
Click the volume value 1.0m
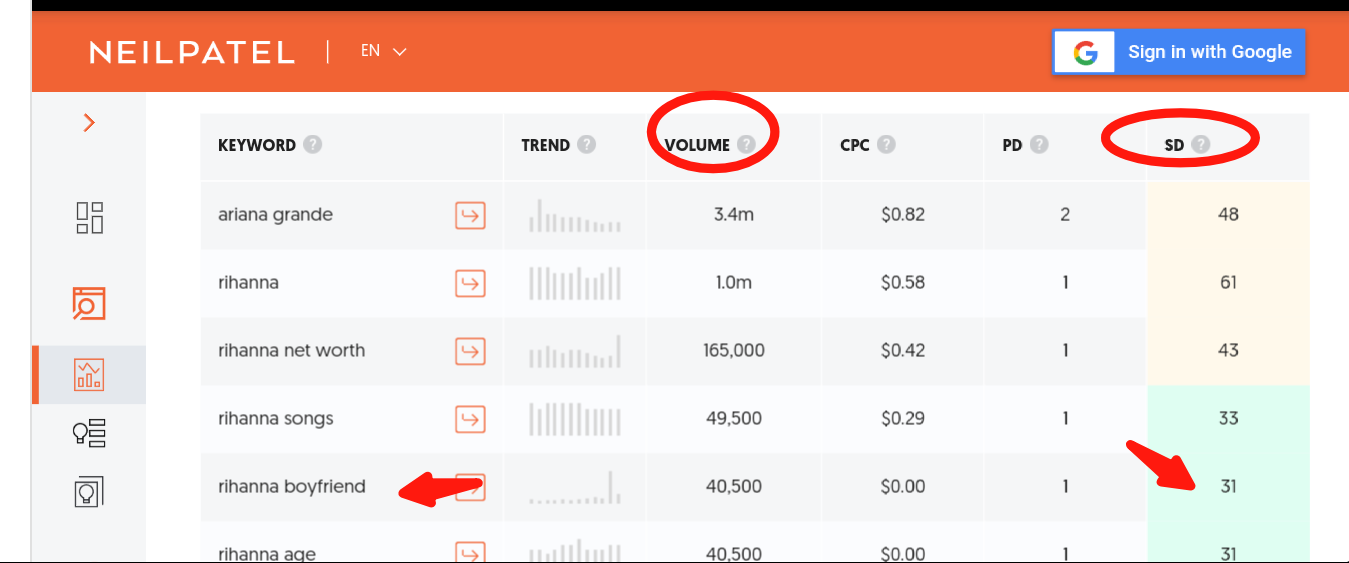734,283
